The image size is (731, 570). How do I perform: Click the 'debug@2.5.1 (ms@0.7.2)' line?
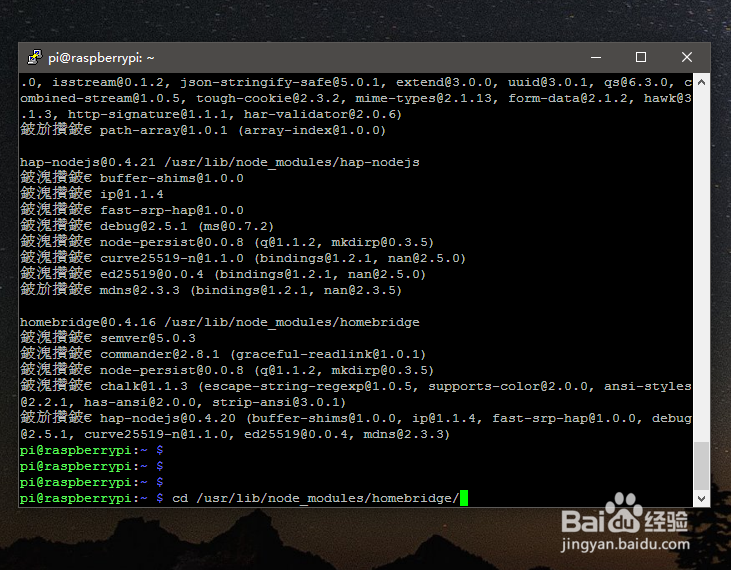(x=186, y=226)
